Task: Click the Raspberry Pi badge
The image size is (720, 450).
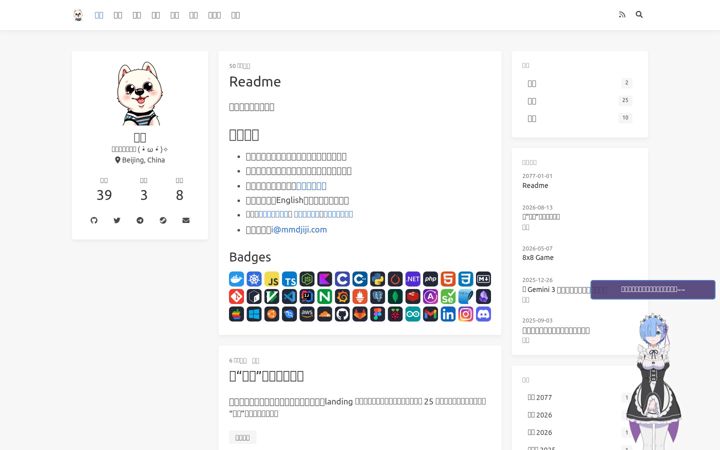Action: pyautogui.click(x=395, y=314)
